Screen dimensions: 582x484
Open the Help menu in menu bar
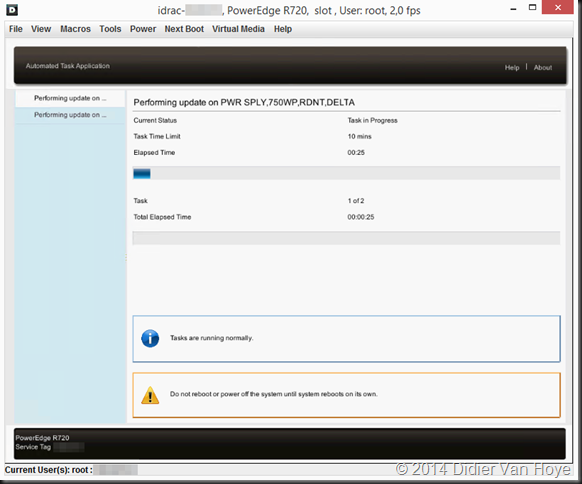tap(283, 29)
